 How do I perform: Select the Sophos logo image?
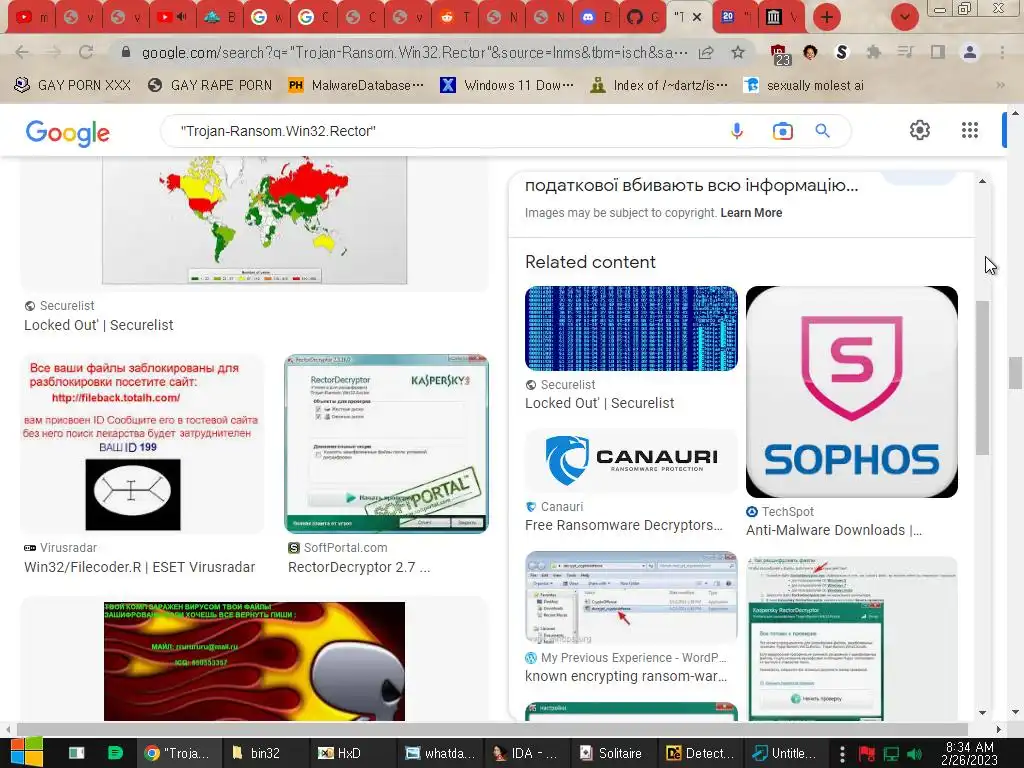[852, 392]
